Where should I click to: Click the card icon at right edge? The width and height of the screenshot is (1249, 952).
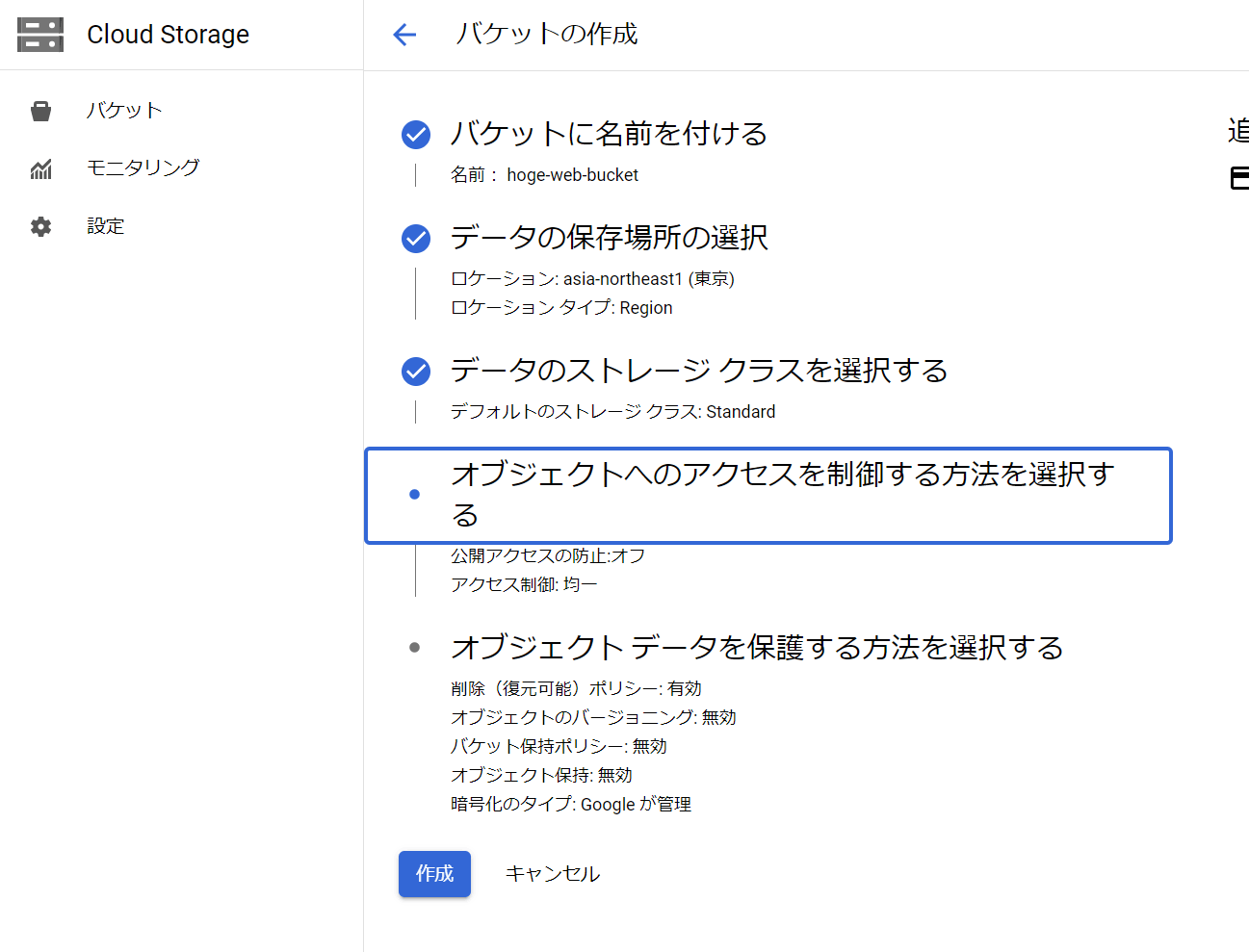click(x=1239, y=177)
